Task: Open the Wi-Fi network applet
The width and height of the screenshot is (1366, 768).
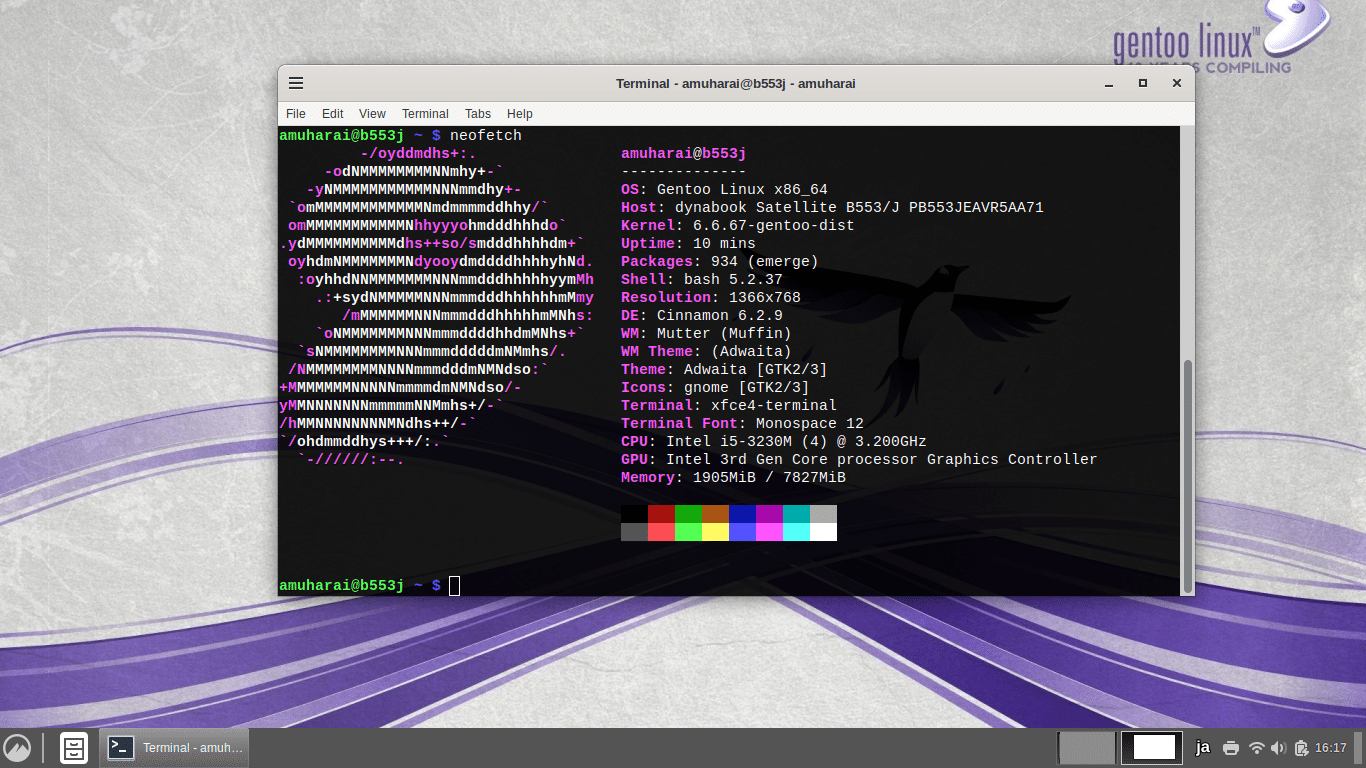Action: [1257, 747]
